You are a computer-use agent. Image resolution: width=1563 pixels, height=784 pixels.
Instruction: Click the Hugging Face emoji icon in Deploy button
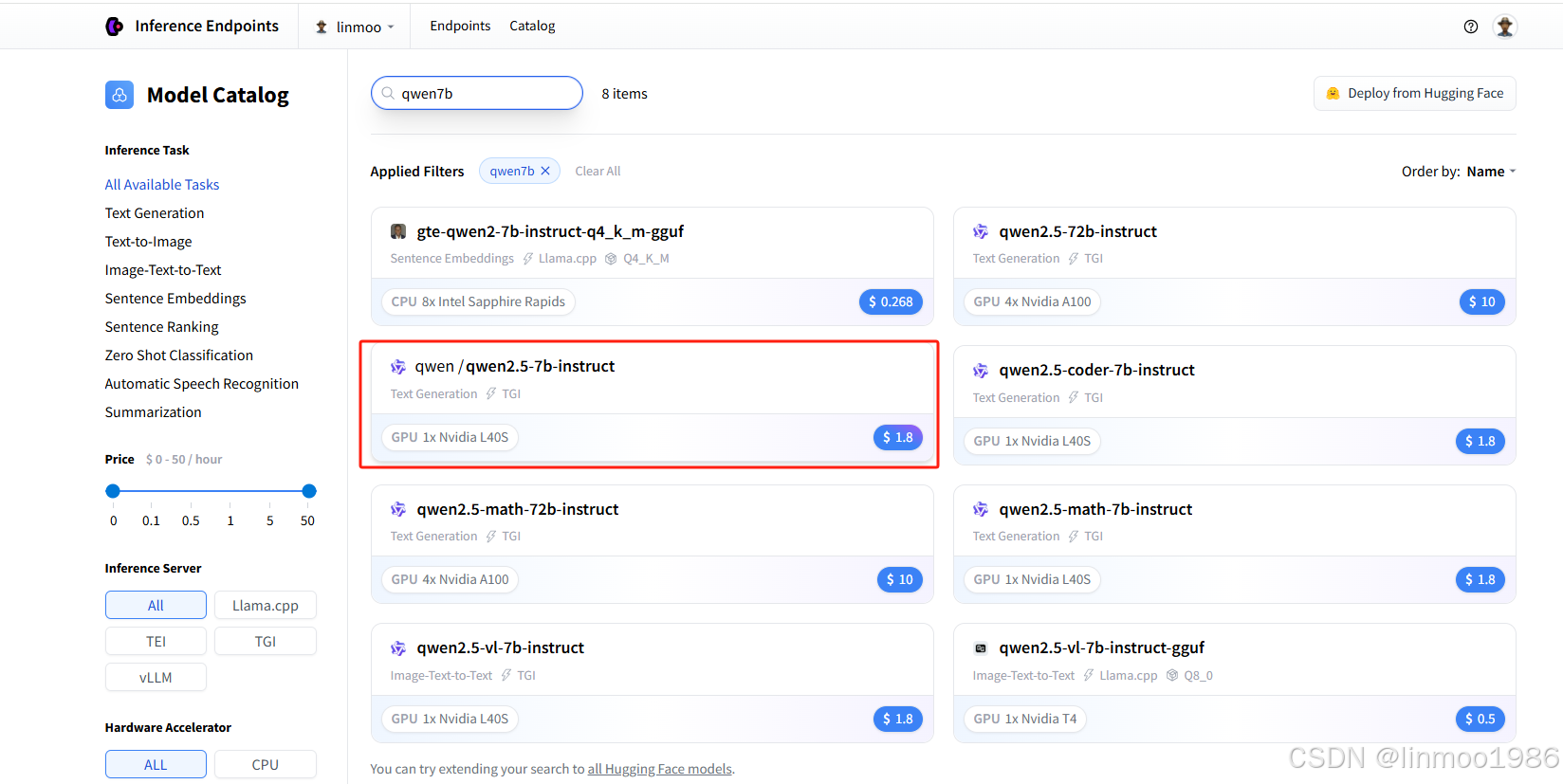[x=1333, y=93]
